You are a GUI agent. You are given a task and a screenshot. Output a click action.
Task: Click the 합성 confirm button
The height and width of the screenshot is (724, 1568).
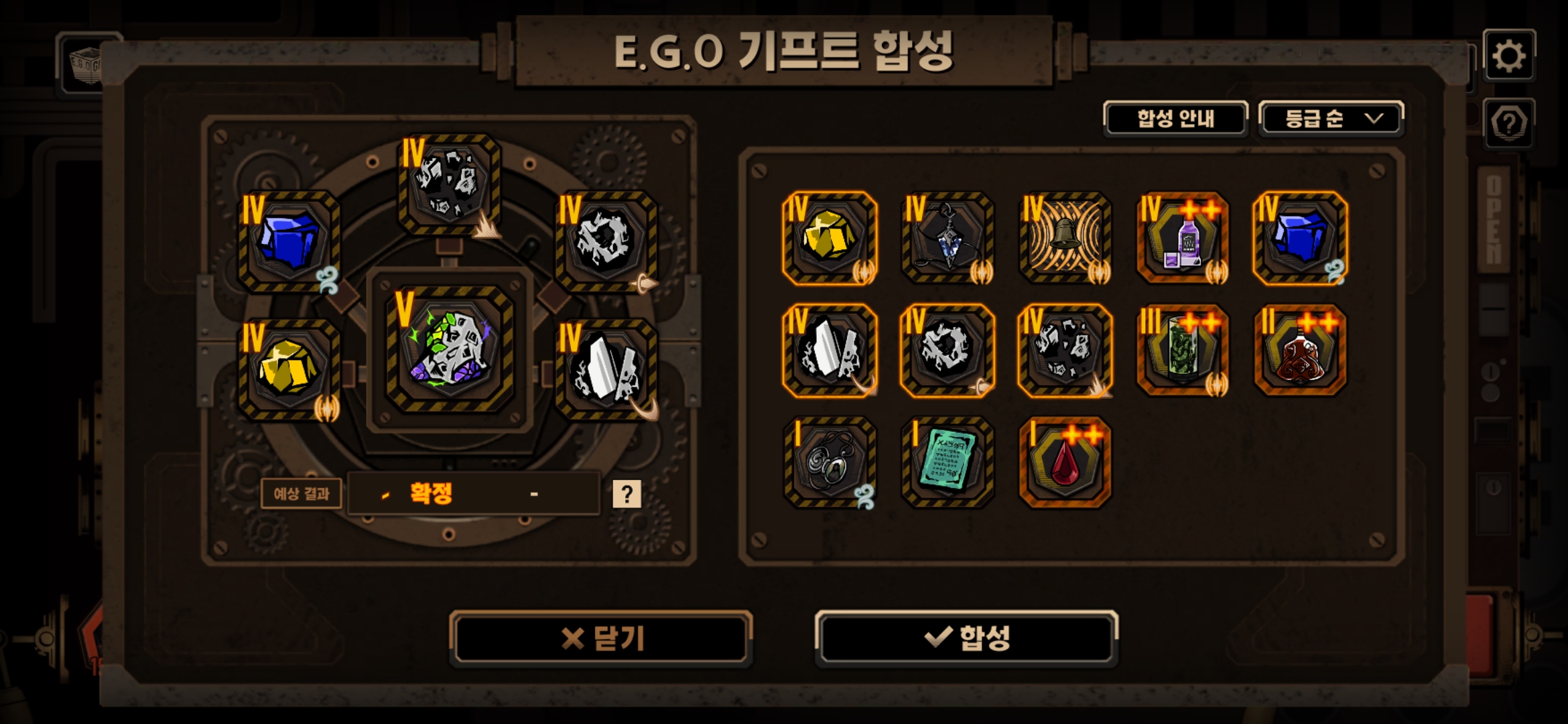coord(966,638)
